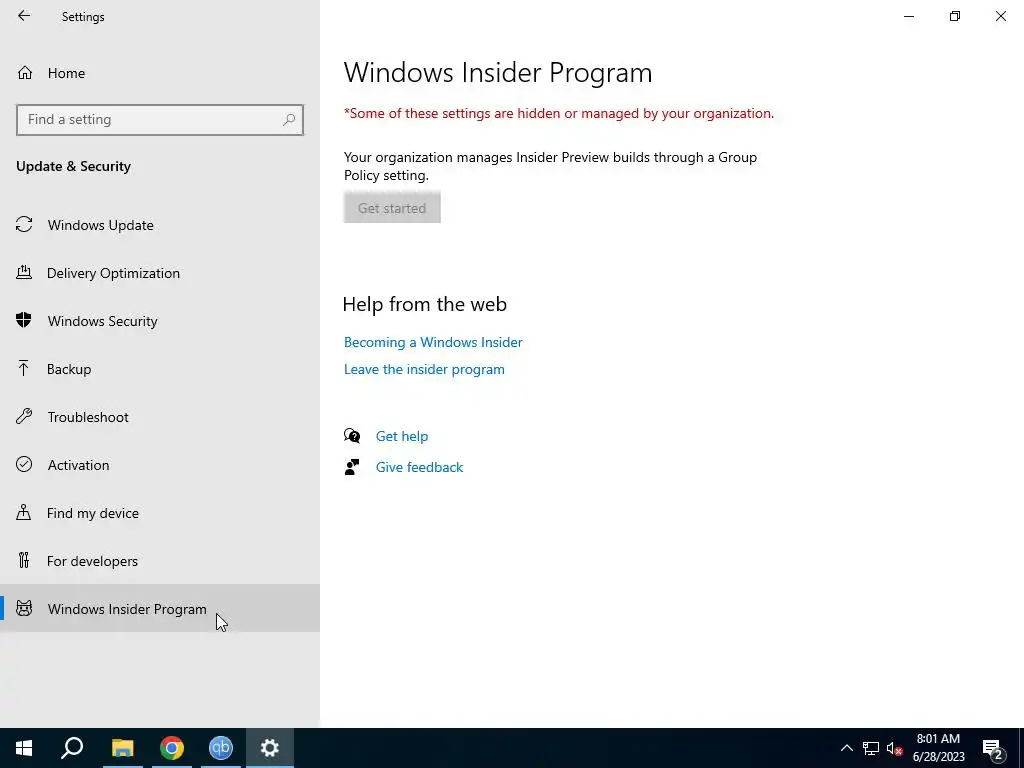Click the Delivery Optimization icon

(x=24, y=272)
